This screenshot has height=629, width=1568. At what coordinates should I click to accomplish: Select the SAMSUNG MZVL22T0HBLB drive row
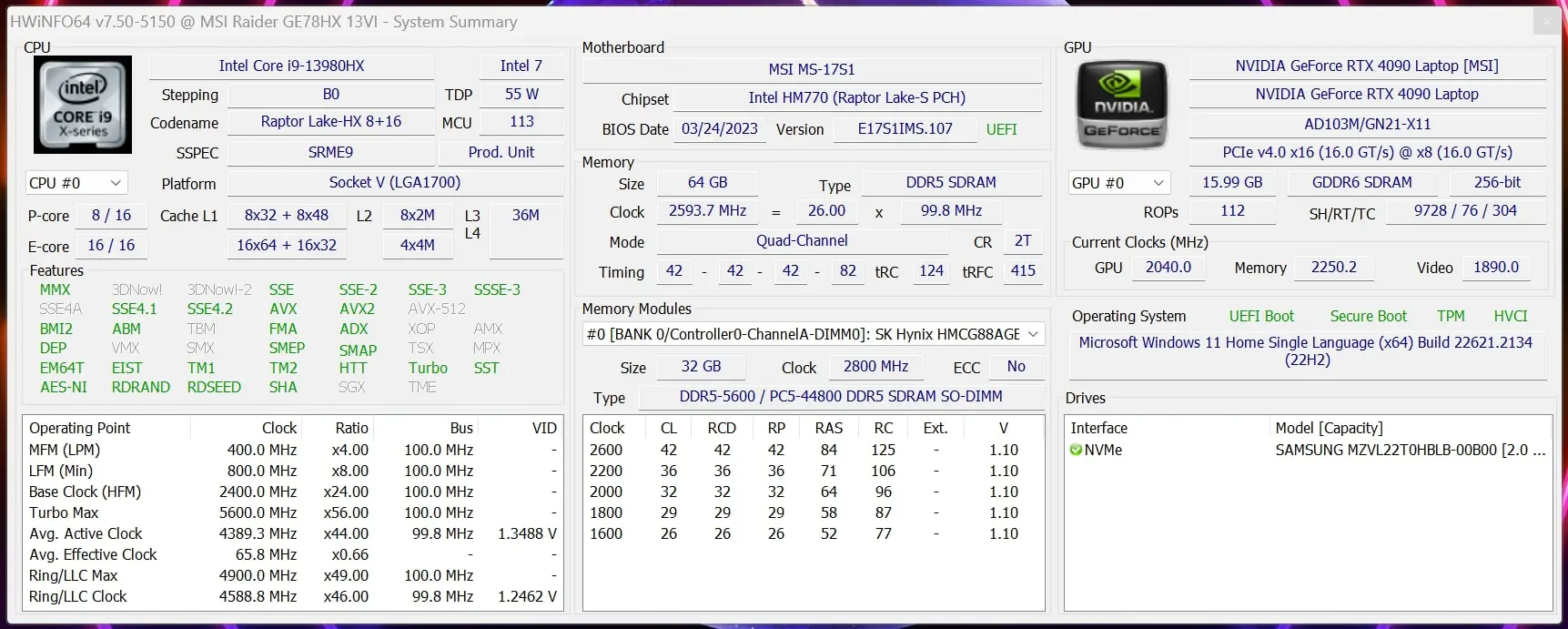tap(1308, 450)
